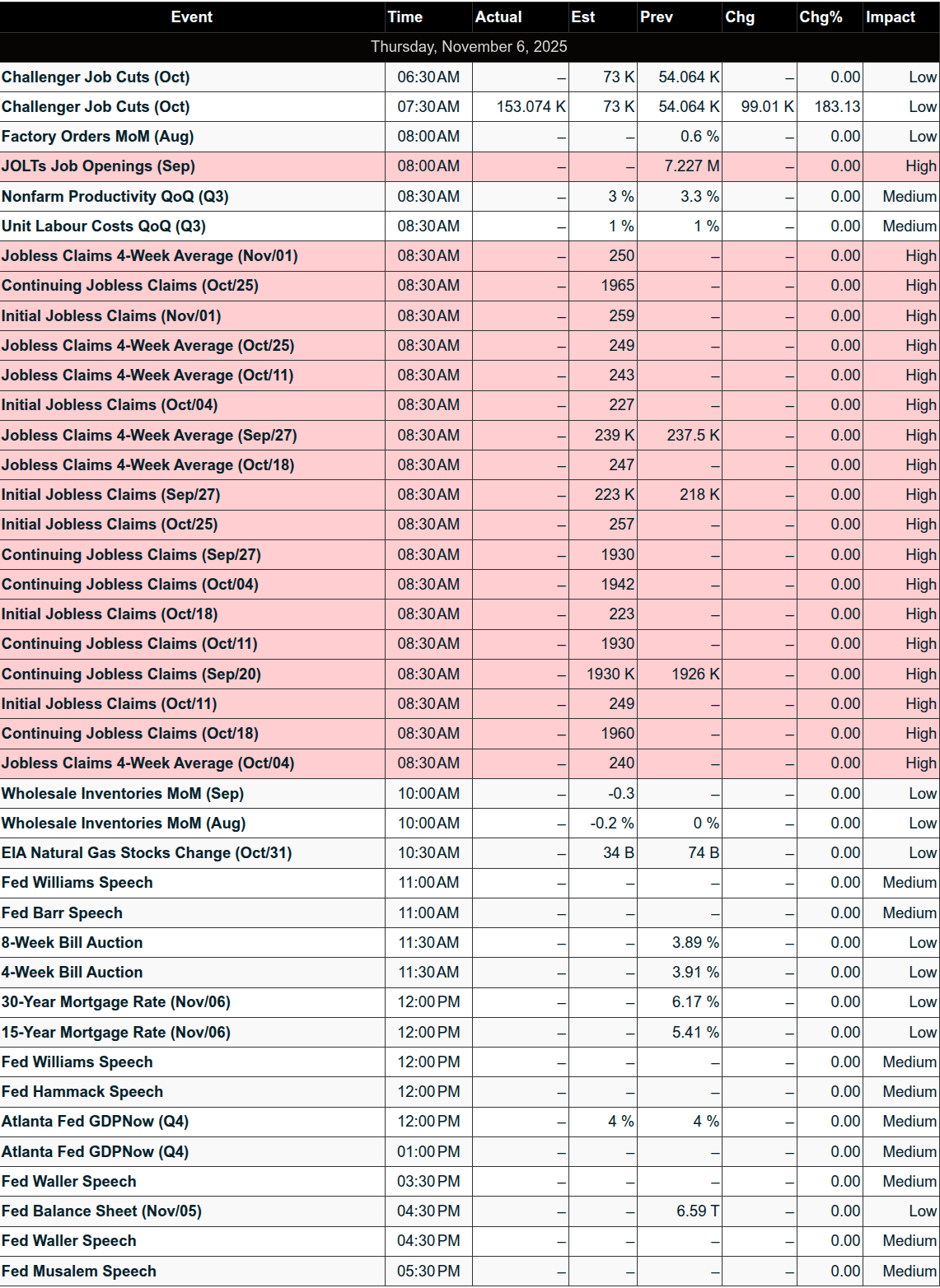The image size is (940, 1288).
Task: Click the Fed Musalem Speech event
Action: click(78, 1272)
